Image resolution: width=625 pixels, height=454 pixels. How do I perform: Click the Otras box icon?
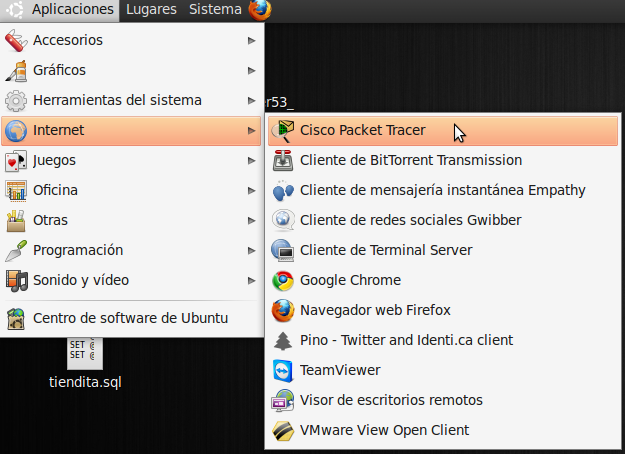[16, 221]
